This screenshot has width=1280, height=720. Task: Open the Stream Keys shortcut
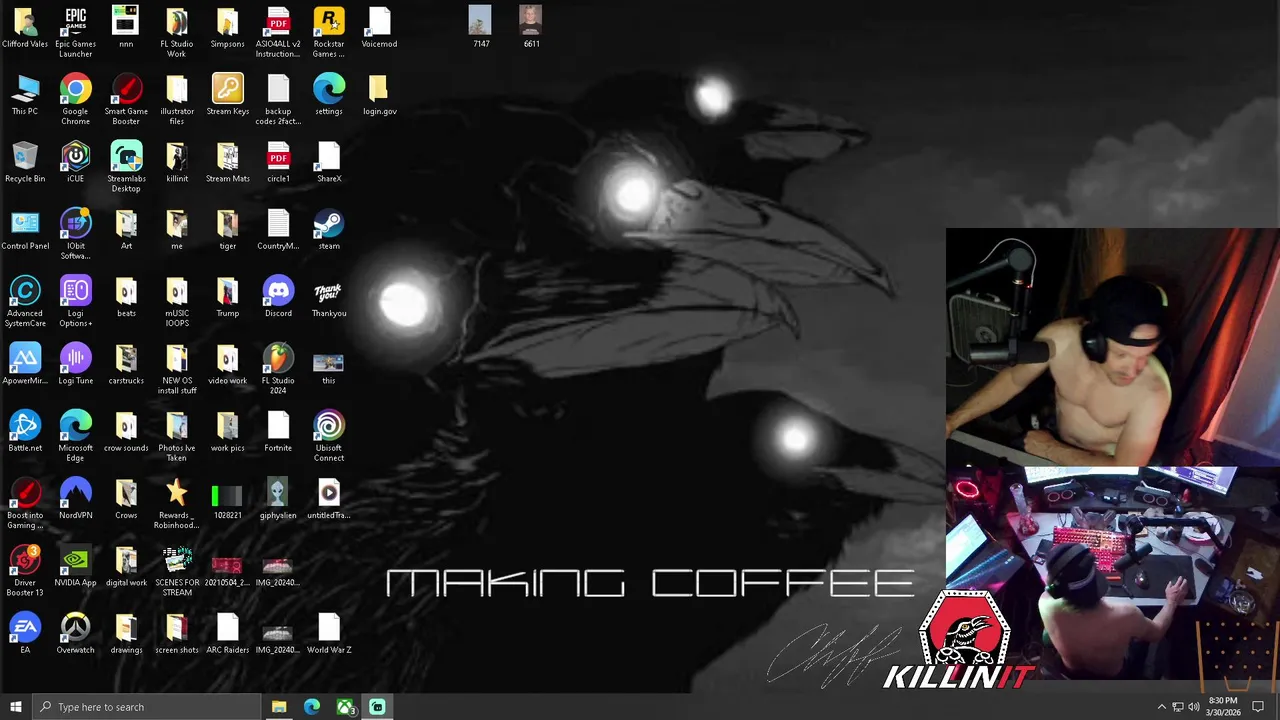tap(227, 94)
